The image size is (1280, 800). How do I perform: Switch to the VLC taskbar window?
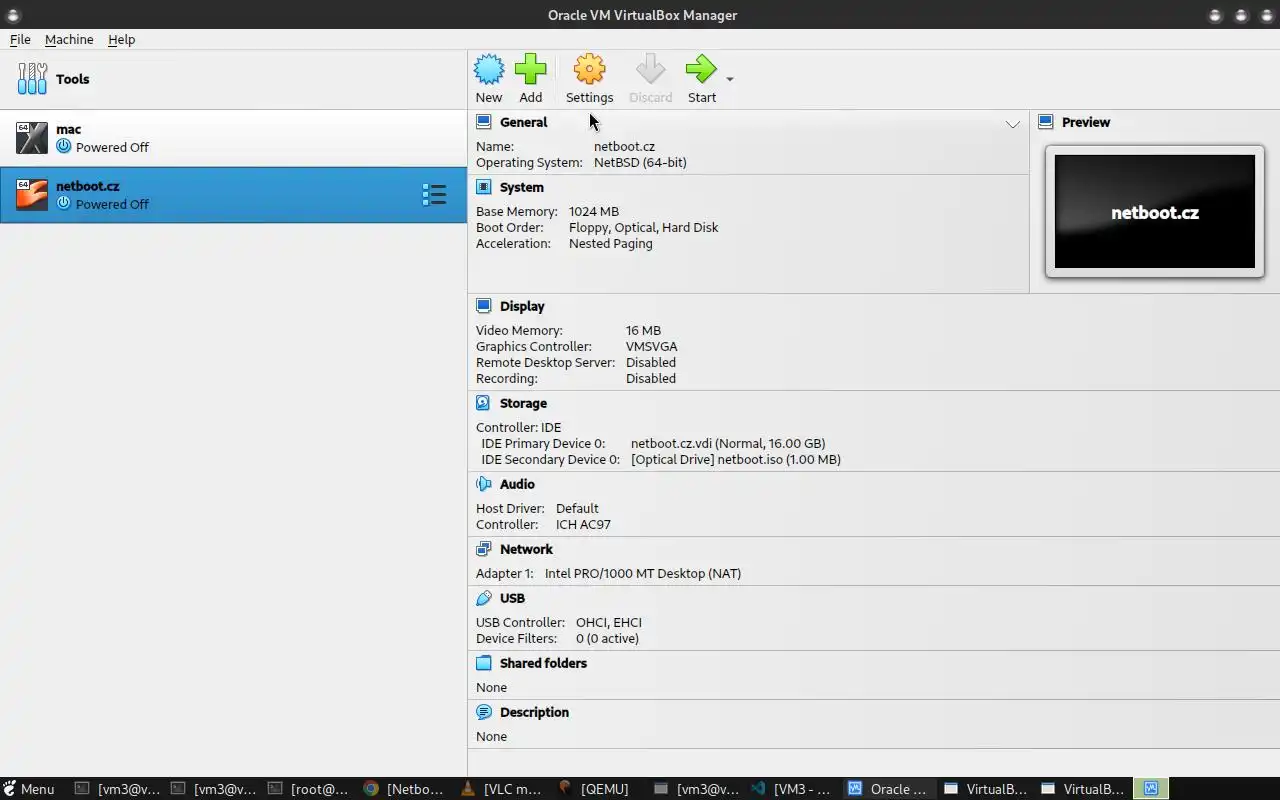(501, 788)
